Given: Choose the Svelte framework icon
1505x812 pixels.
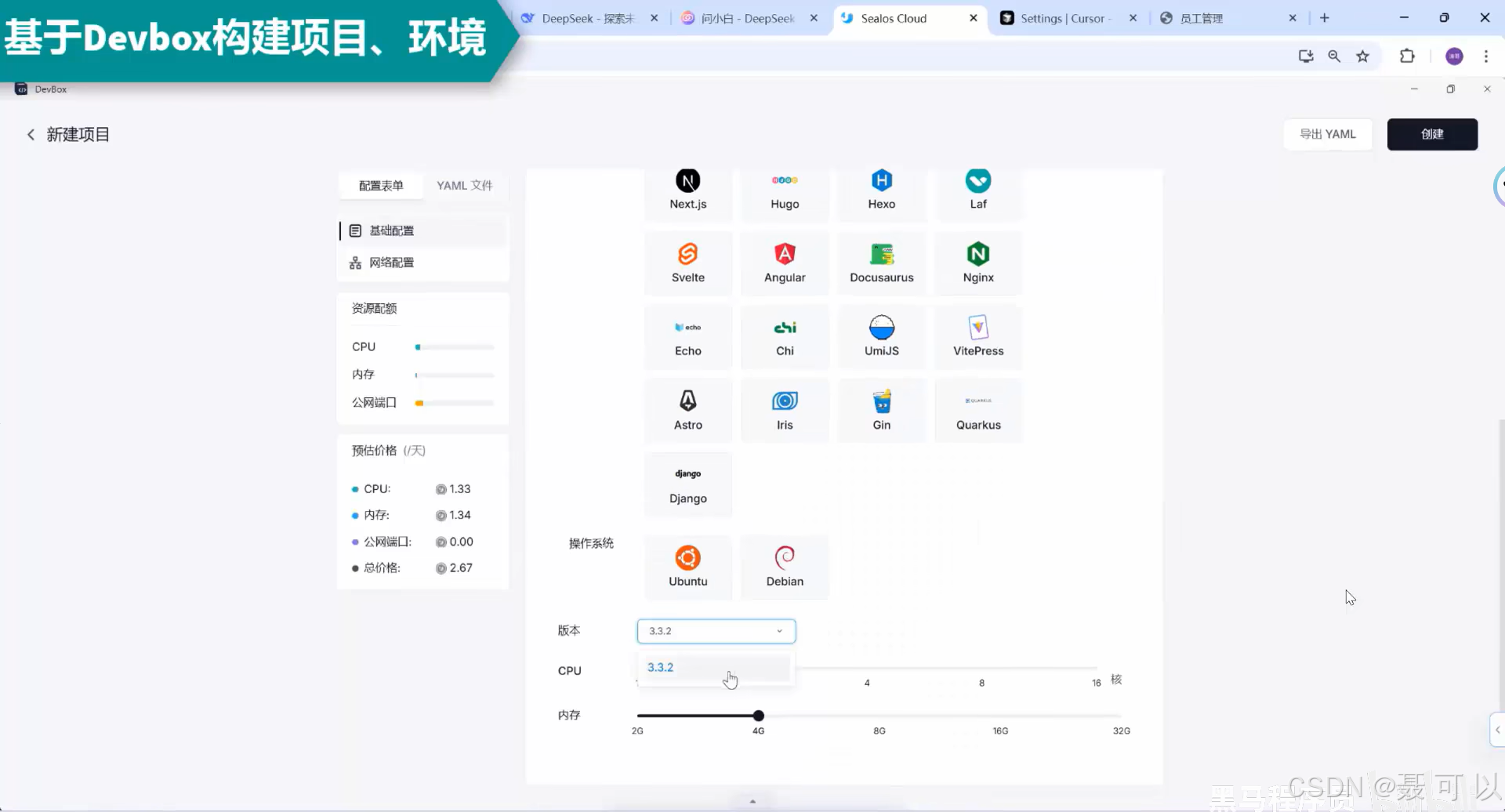Looking at the screenshot, I should tap(687, 254).
